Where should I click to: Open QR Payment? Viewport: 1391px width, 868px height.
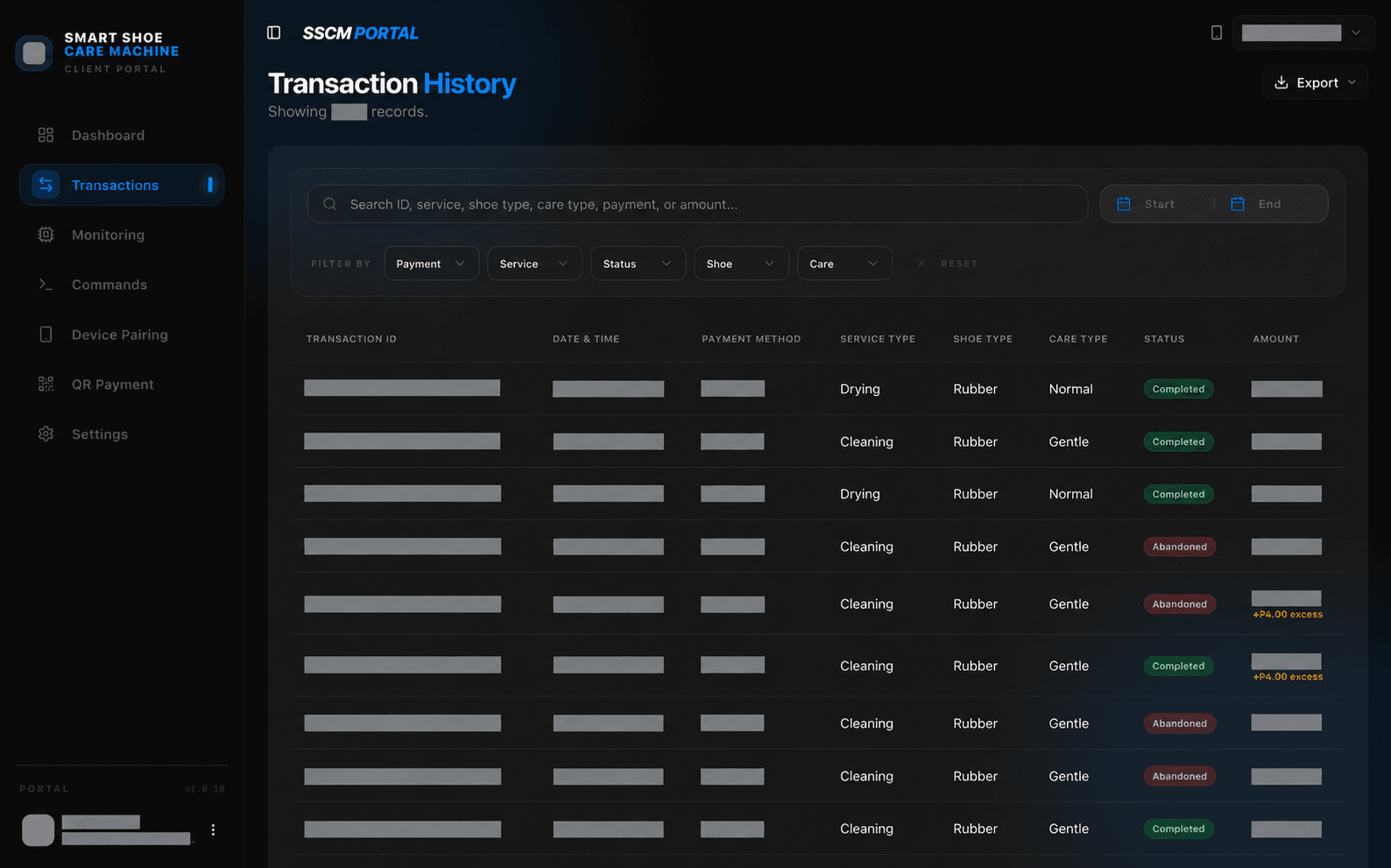point(122,385)
